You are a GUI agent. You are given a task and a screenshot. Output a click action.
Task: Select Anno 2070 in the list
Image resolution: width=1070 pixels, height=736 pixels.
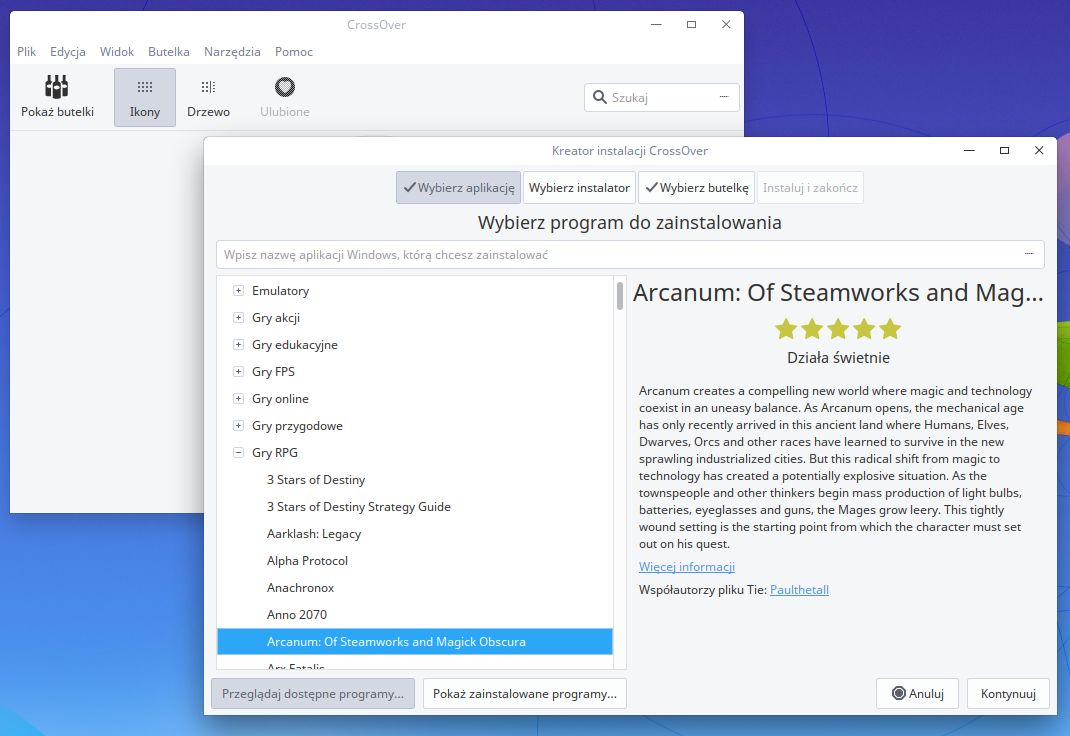[415, 615]
